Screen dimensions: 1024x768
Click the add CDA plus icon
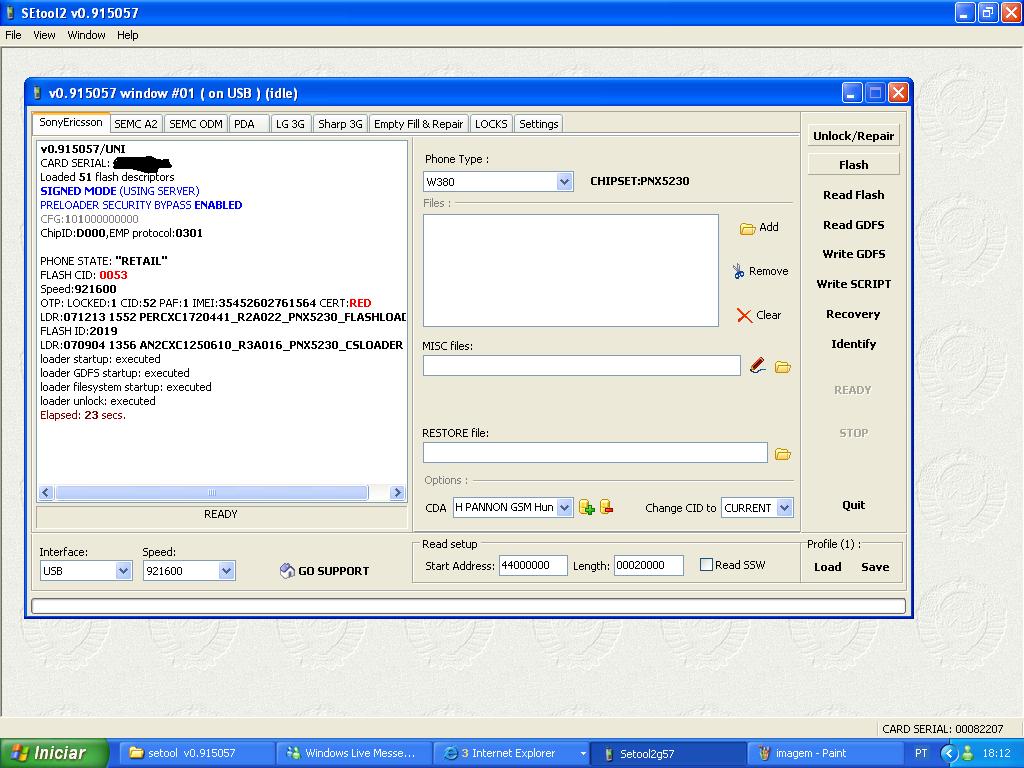pos(586,507)
